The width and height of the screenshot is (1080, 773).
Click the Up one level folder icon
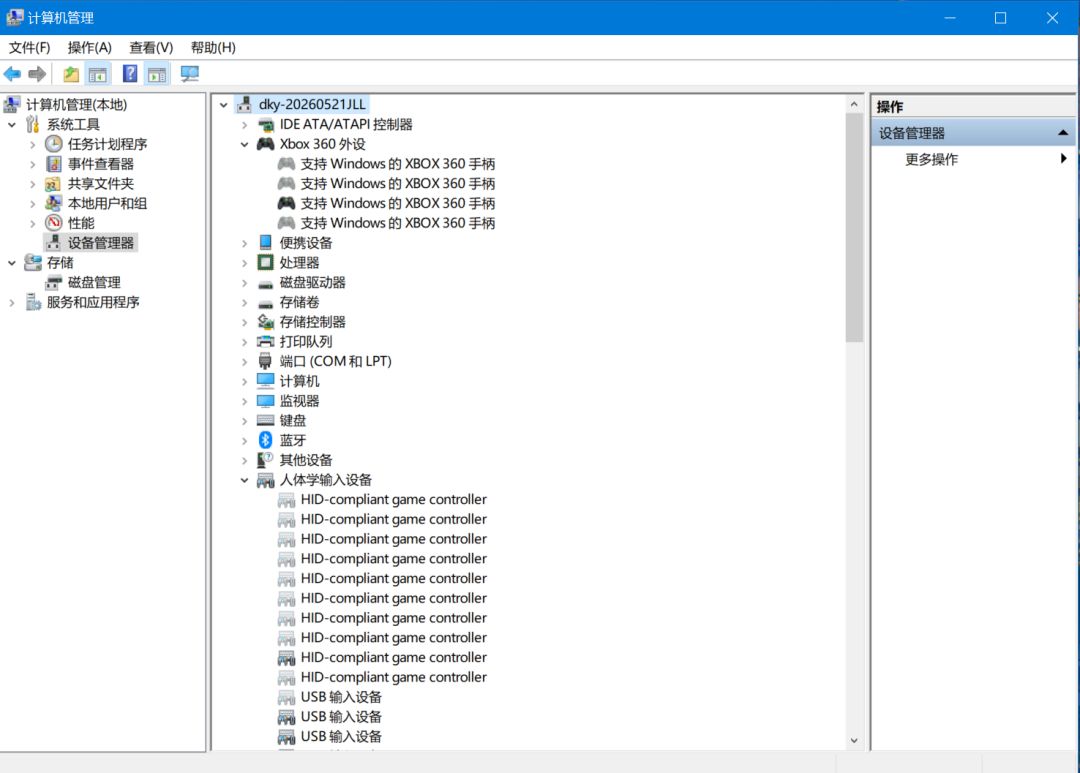(71, 74)
